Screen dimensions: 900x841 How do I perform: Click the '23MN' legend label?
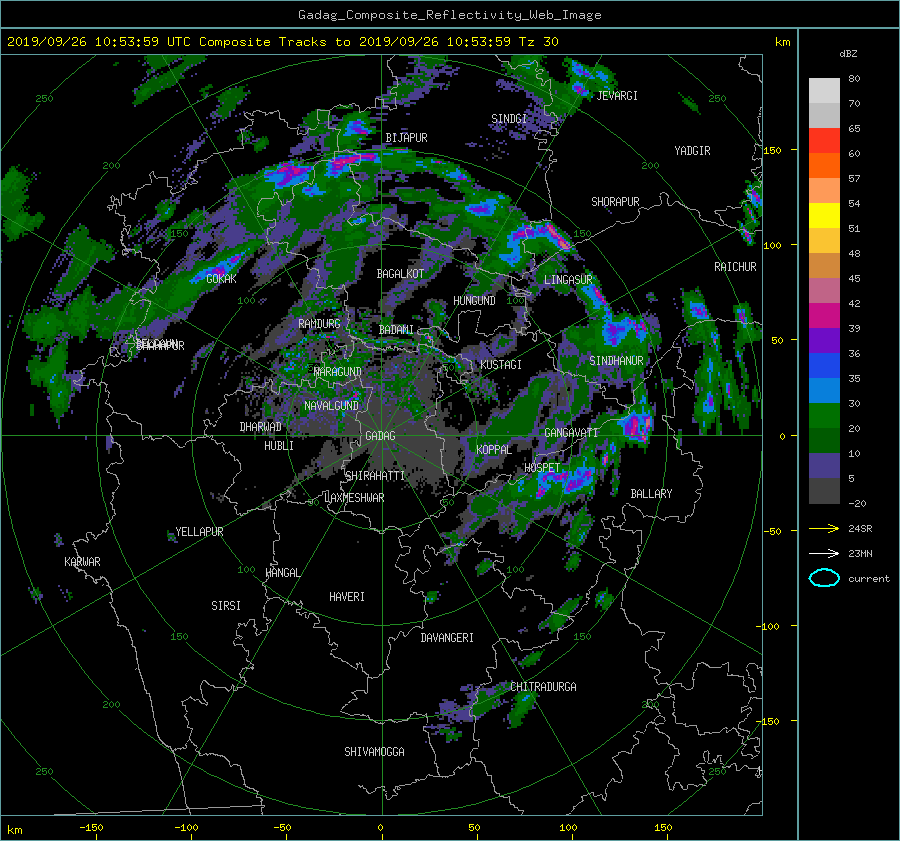860,553
